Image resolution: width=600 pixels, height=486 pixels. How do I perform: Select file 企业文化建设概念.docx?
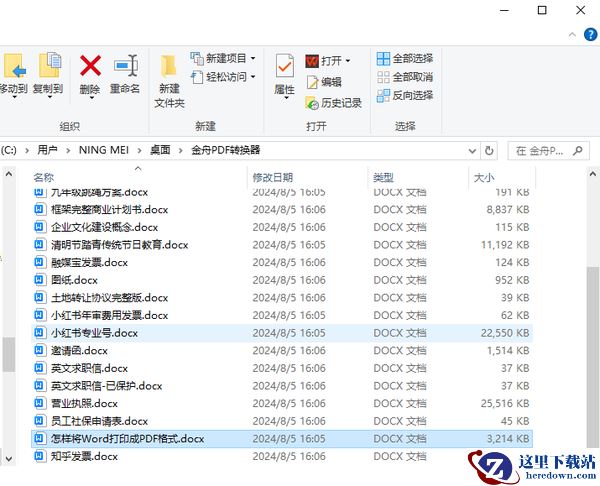tap(282, 227)
